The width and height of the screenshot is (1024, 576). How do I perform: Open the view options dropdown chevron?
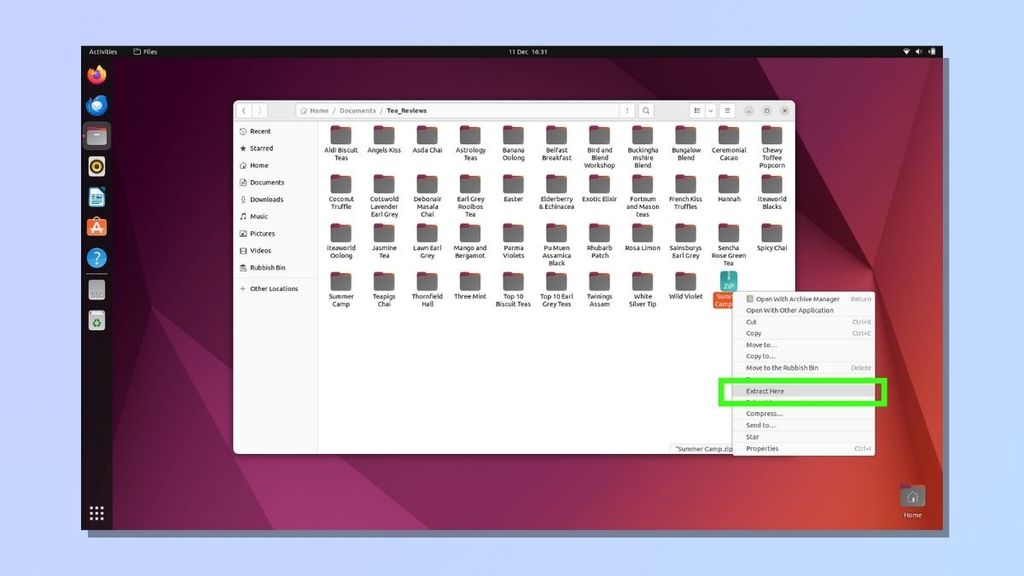711,110
